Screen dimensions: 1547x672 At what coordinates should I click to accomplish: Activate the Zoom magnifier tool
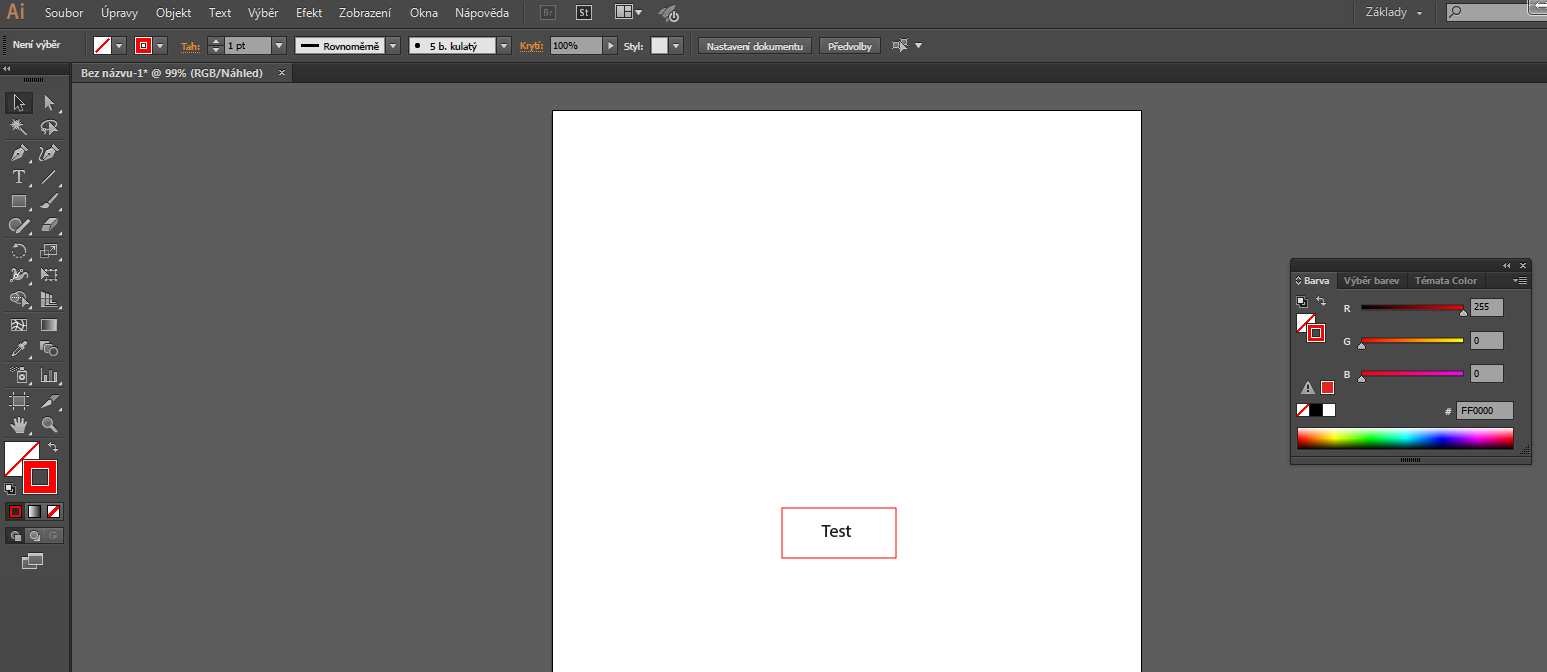49,424
